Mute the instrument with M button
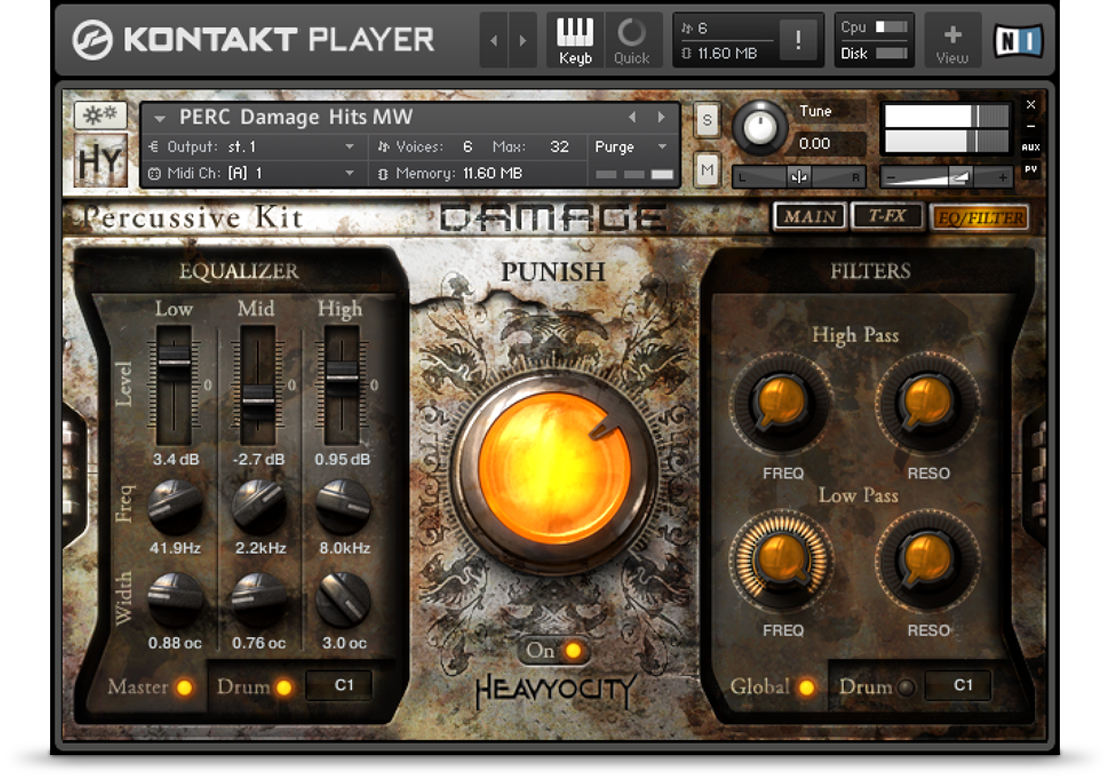This screenshot has width=1110, height=780. tap(706, 170)
